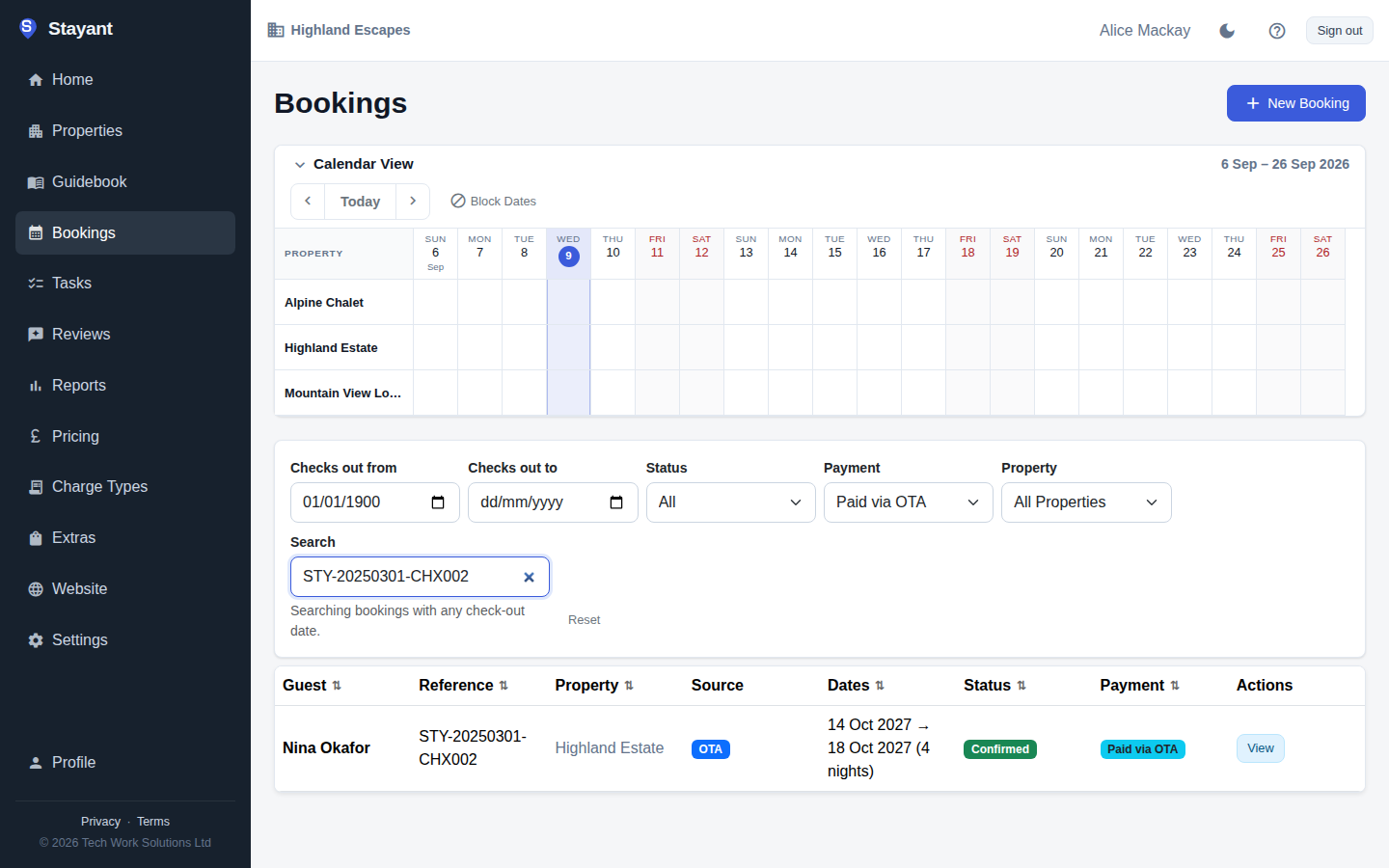Click the Stayant shield logo icon

28,28
